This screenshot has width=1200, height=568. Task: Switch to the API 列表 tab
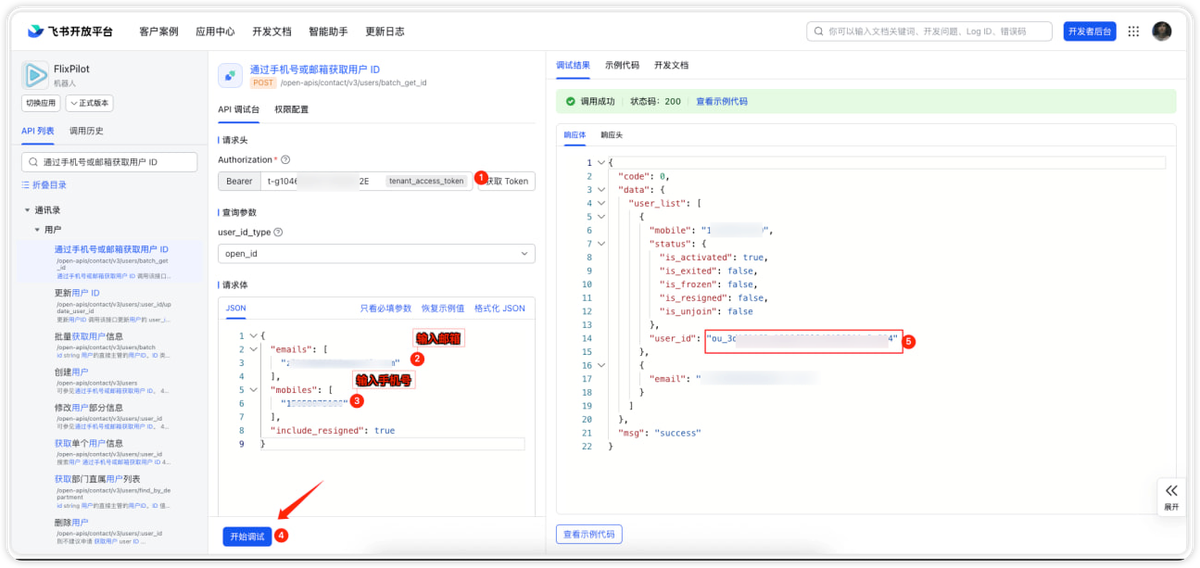coord(38,131)
